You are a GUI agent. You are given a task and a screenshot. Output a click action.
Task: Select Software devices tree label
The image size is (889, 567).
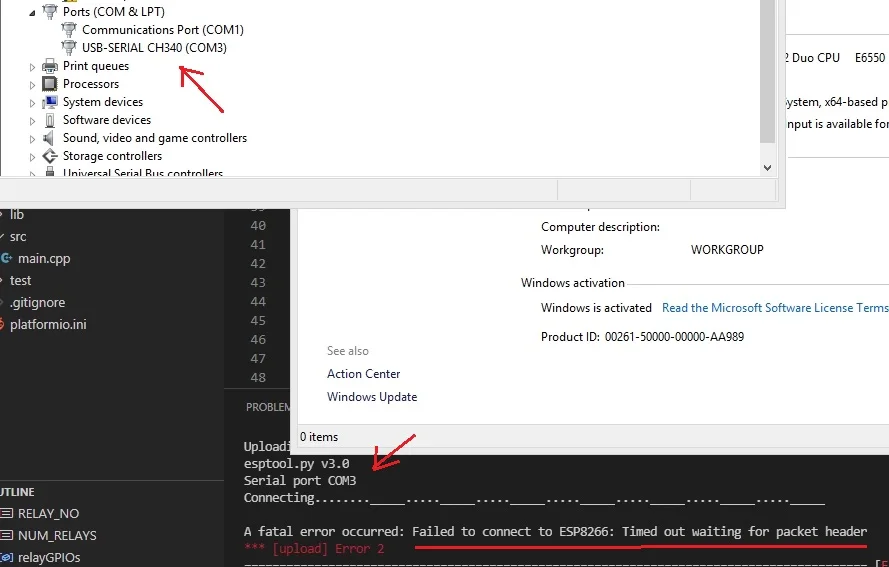(107, 120)
